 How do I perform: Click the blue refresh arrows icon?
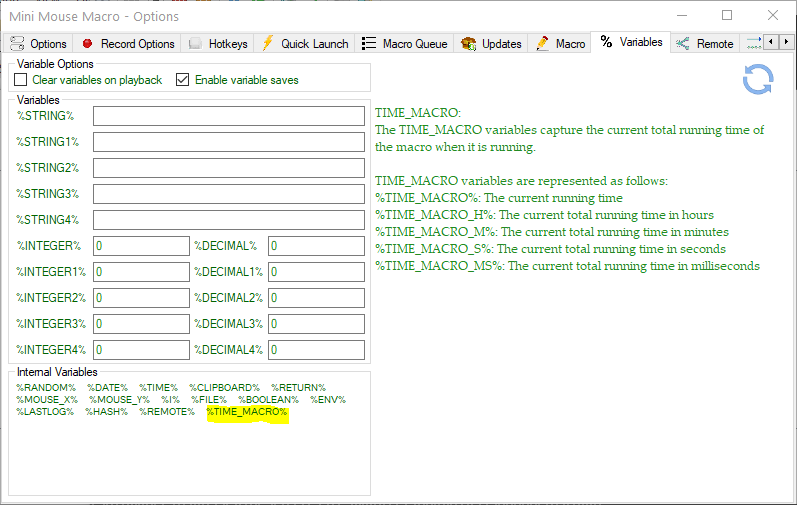[x=758, y=79]
